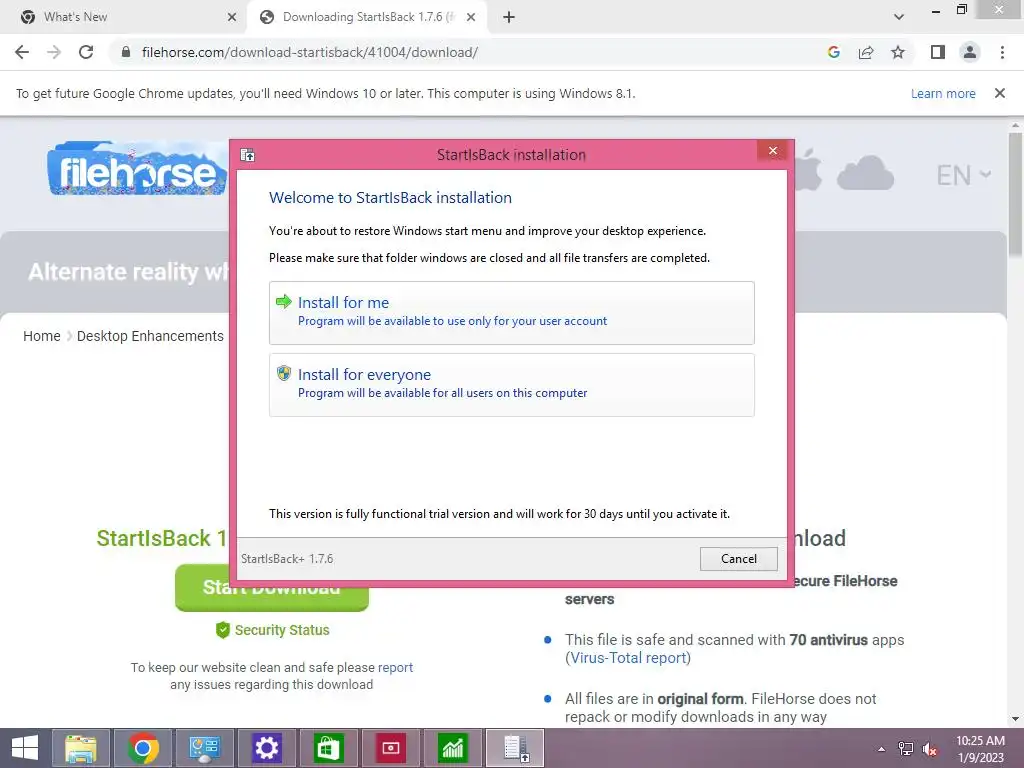
Task: Share this page using the share icon
Action: pyautogui.click(x=866, y=52)
